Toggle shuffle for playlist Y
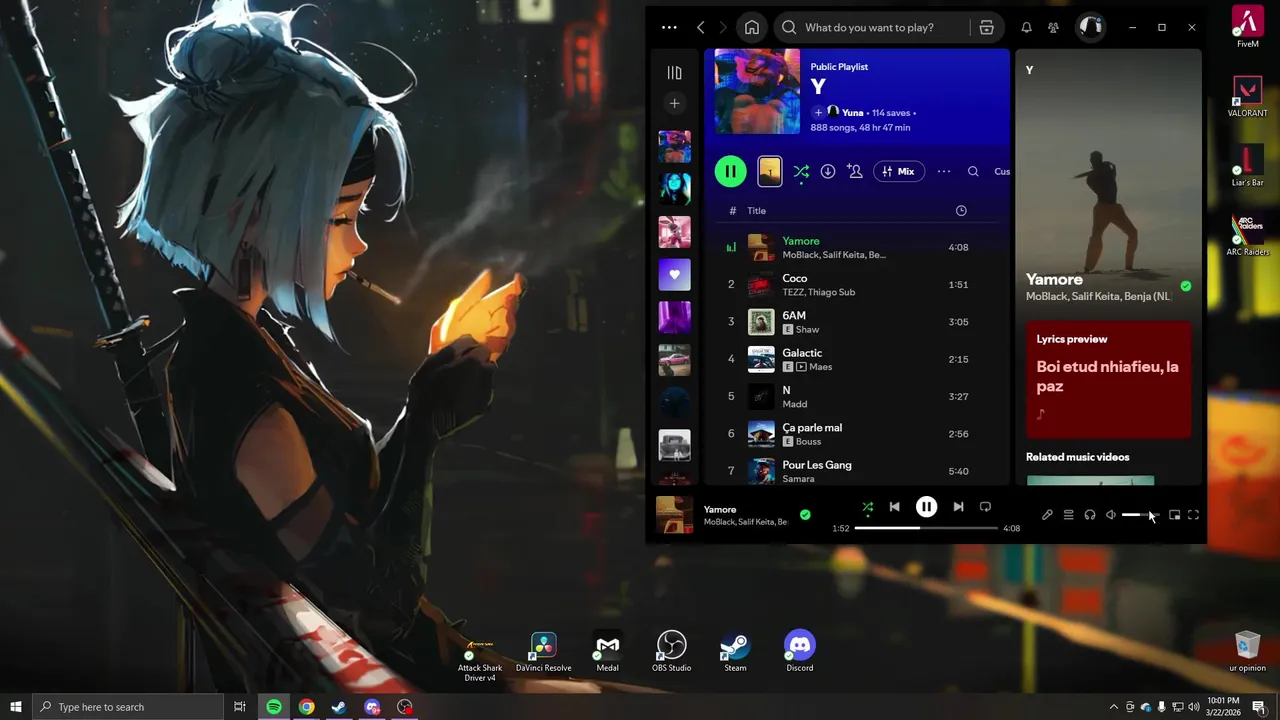 pyautogui.click(x=801, y=171)
